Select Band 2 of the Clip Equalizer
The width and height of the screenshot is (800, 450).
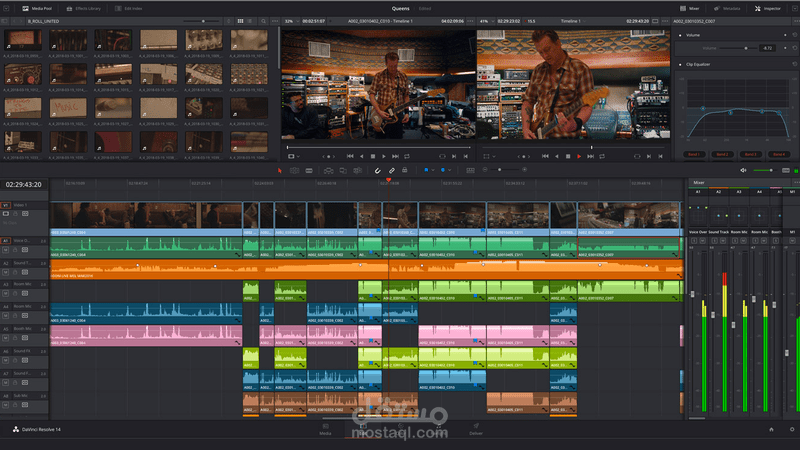(x=722, y=154)
